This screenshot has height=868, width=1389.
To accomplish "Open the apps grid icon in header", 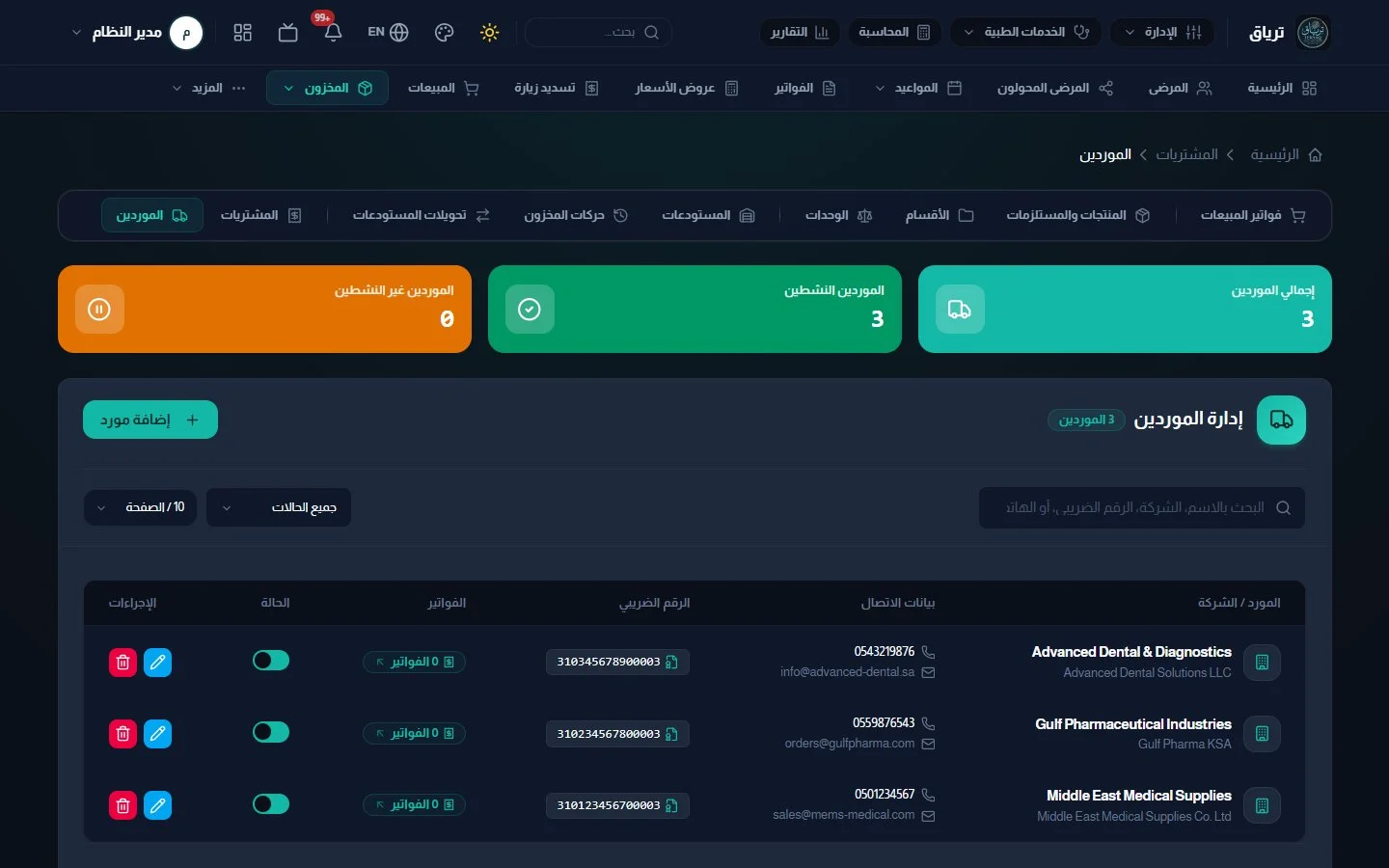I will [x=243, y=32].
